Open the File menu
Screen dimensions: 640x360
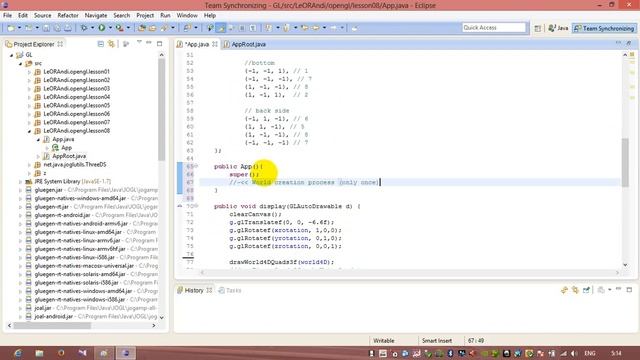tap(7, 16)
